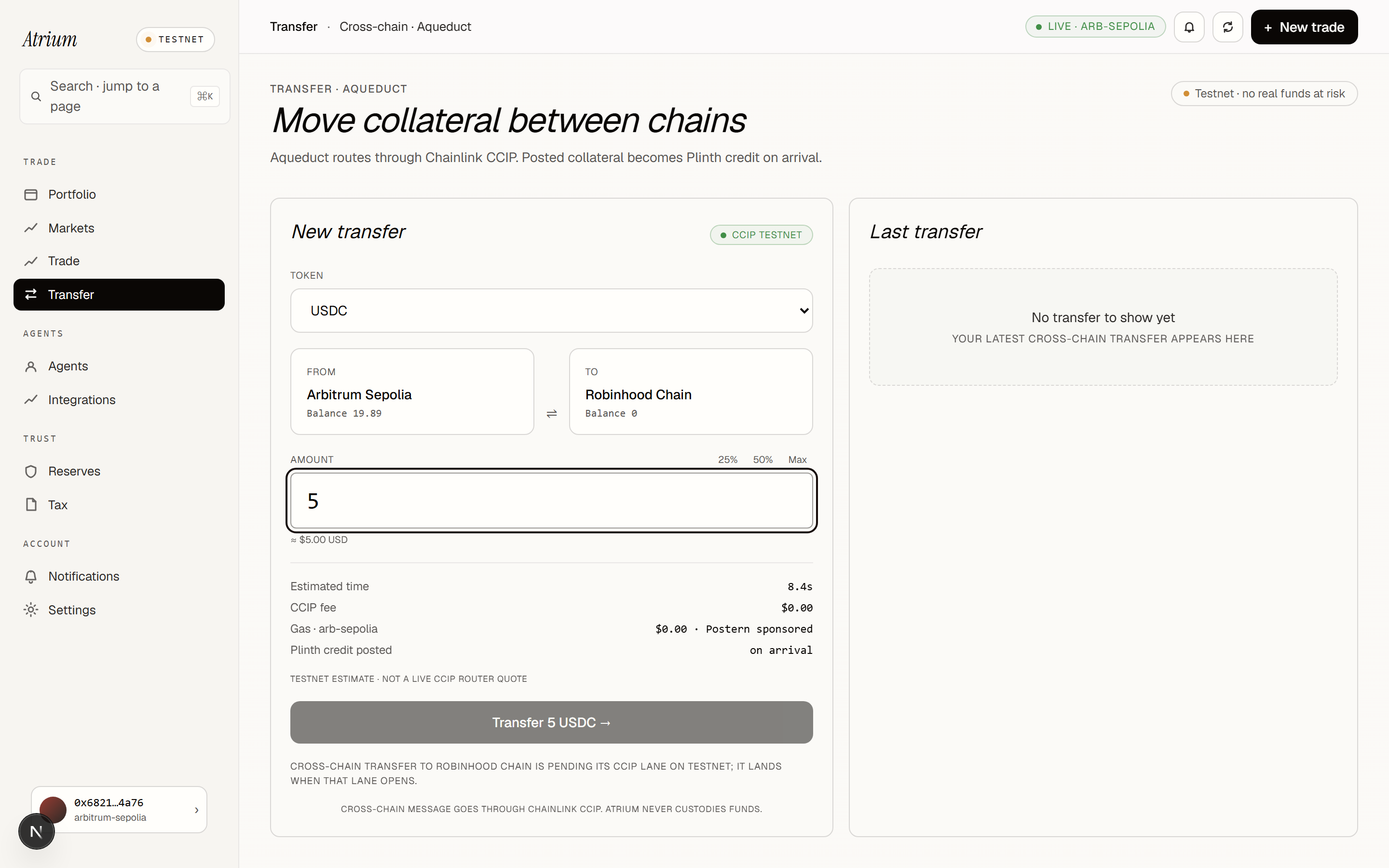Image resolution: width=1389 pixels, height=868 pixels.
Task: Click the ⌘K shortcut badge
Action: tap(205, 96)
